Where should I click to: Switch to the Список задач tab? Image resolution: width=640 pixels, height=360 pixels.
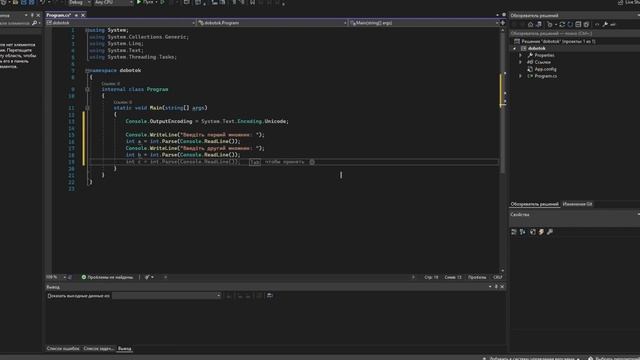pos(98,349)
